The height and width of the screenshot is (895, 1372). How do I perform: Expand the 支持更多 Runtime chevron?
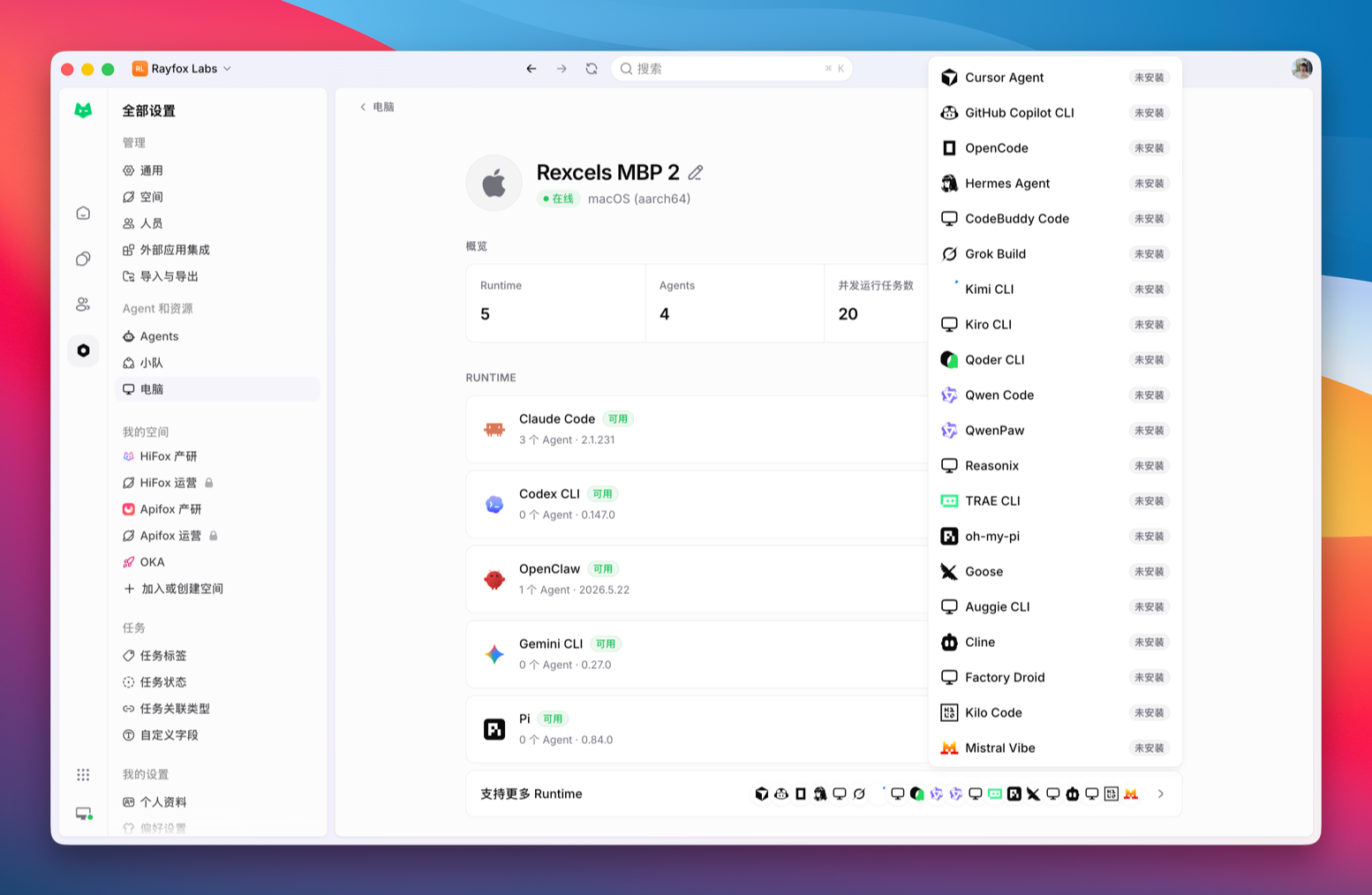point(1160,794)
